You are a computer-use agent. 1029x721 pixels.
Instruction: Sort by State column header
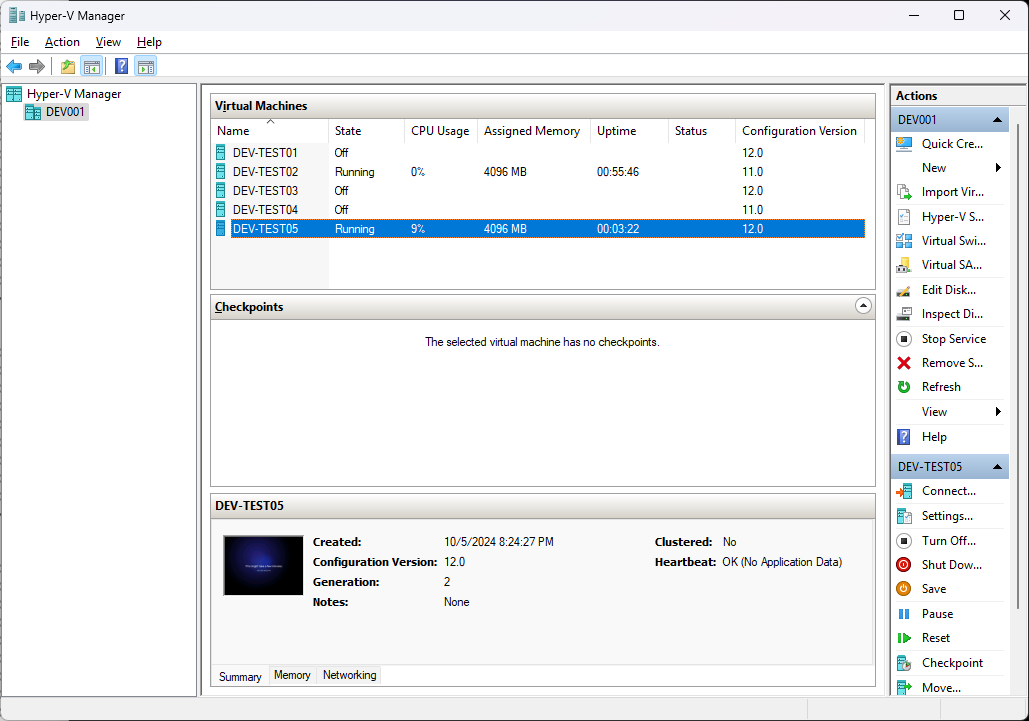(x=366, y=131)
